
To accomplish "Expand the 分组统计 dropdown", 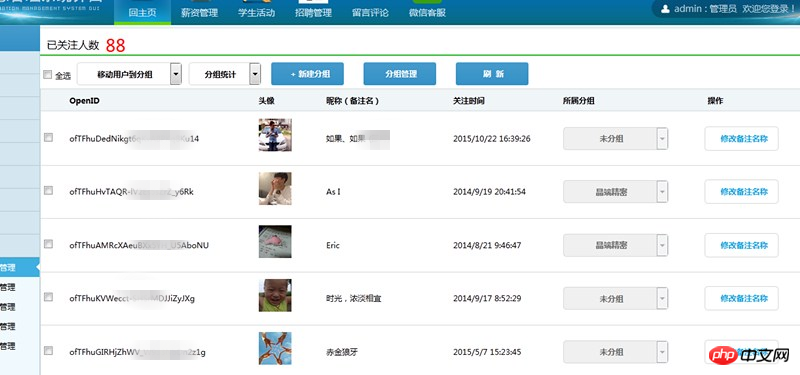I will pyautogui.click(x=225, y=74).
